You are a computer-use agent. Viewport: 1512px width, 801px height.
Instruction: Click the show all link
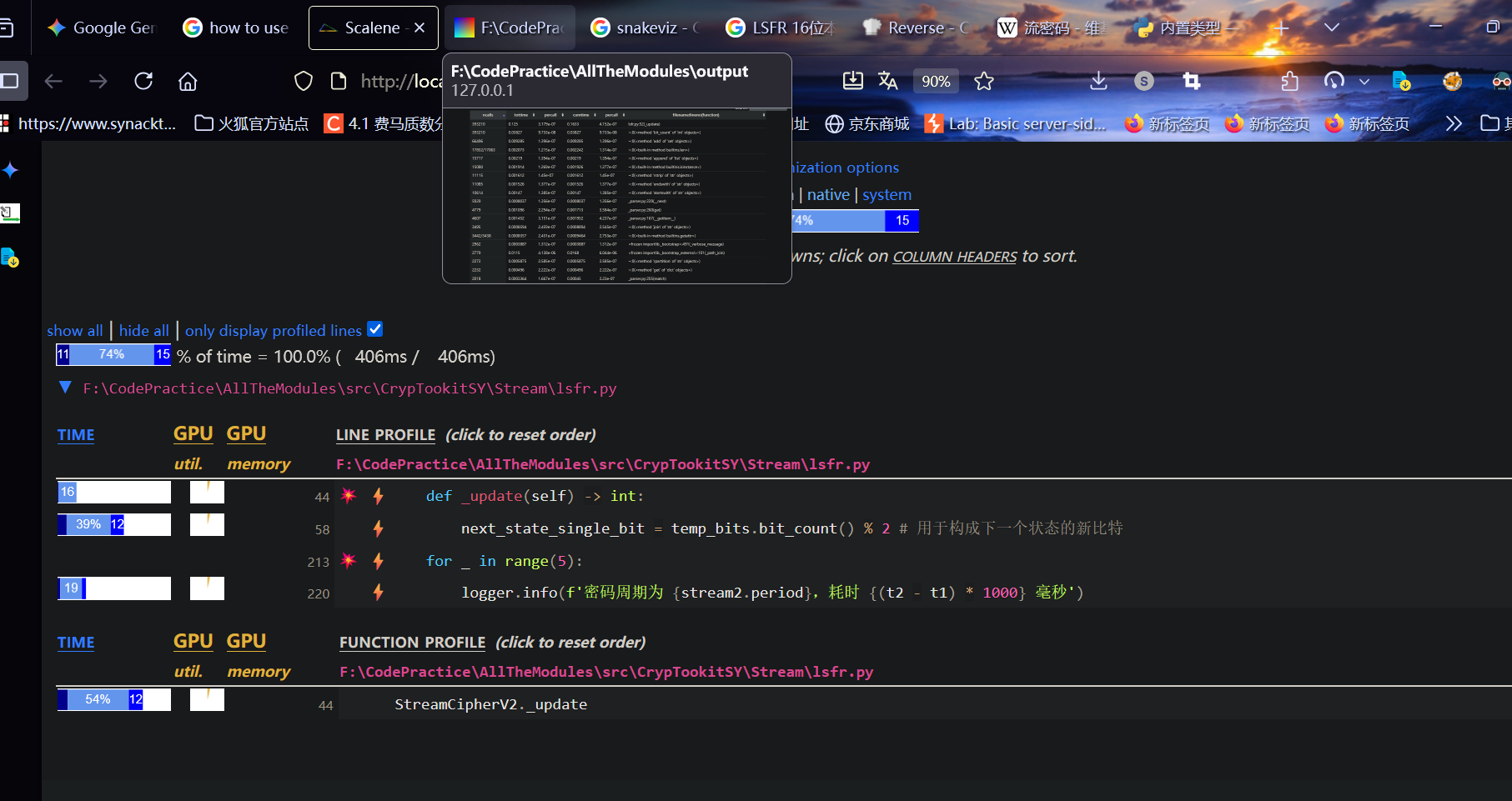[75, 331]
